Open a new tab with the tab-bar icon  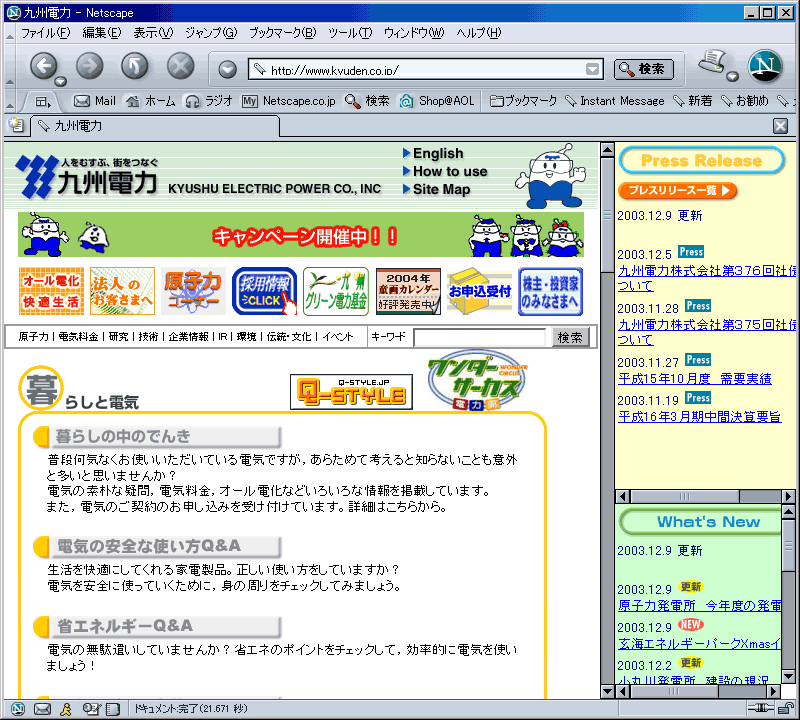16,125
